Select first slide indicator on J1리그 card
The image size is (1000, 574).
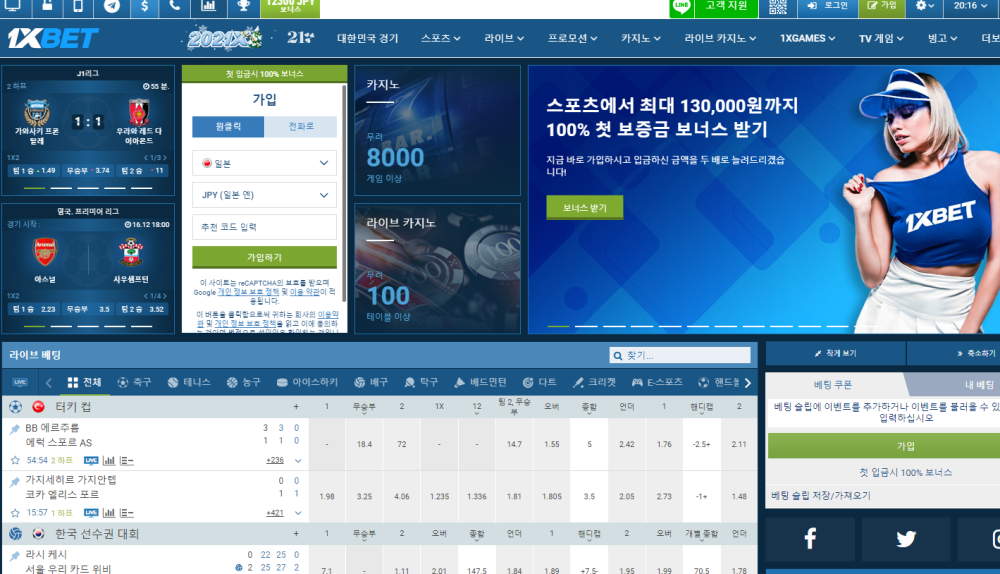(x=34, y=188)
